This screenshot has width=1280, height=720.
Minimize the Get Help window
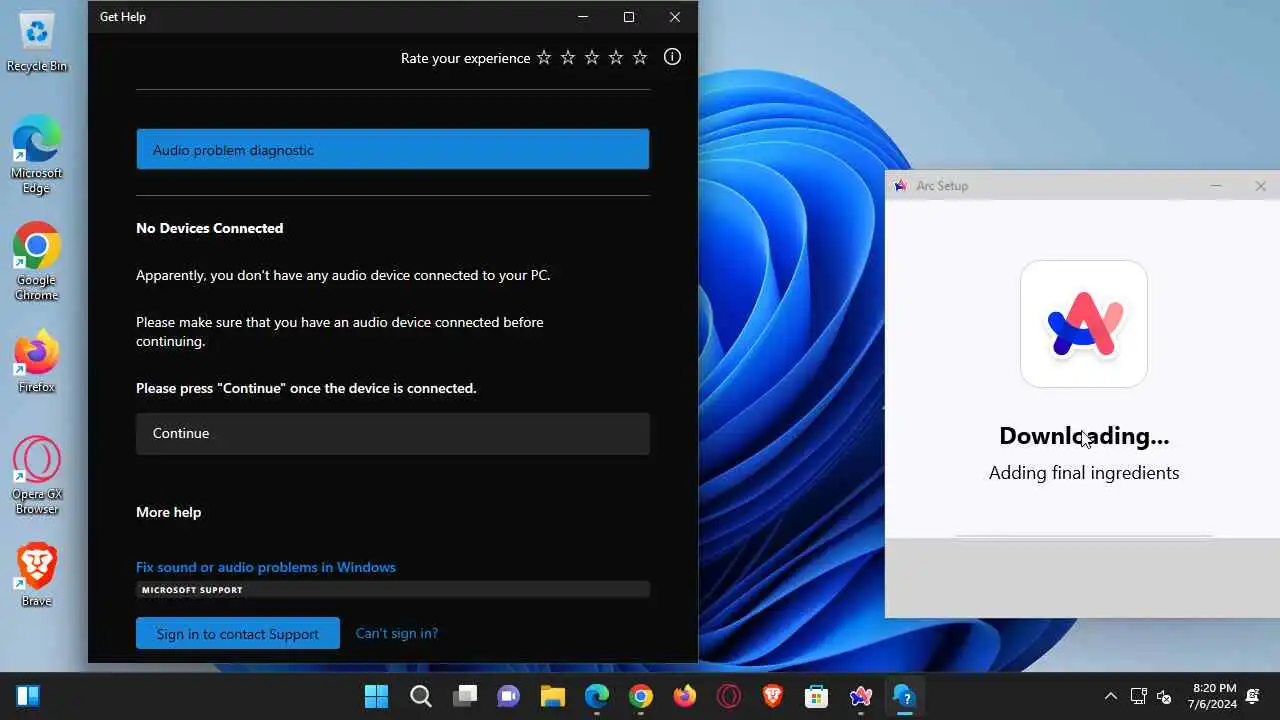coord(583,17)
